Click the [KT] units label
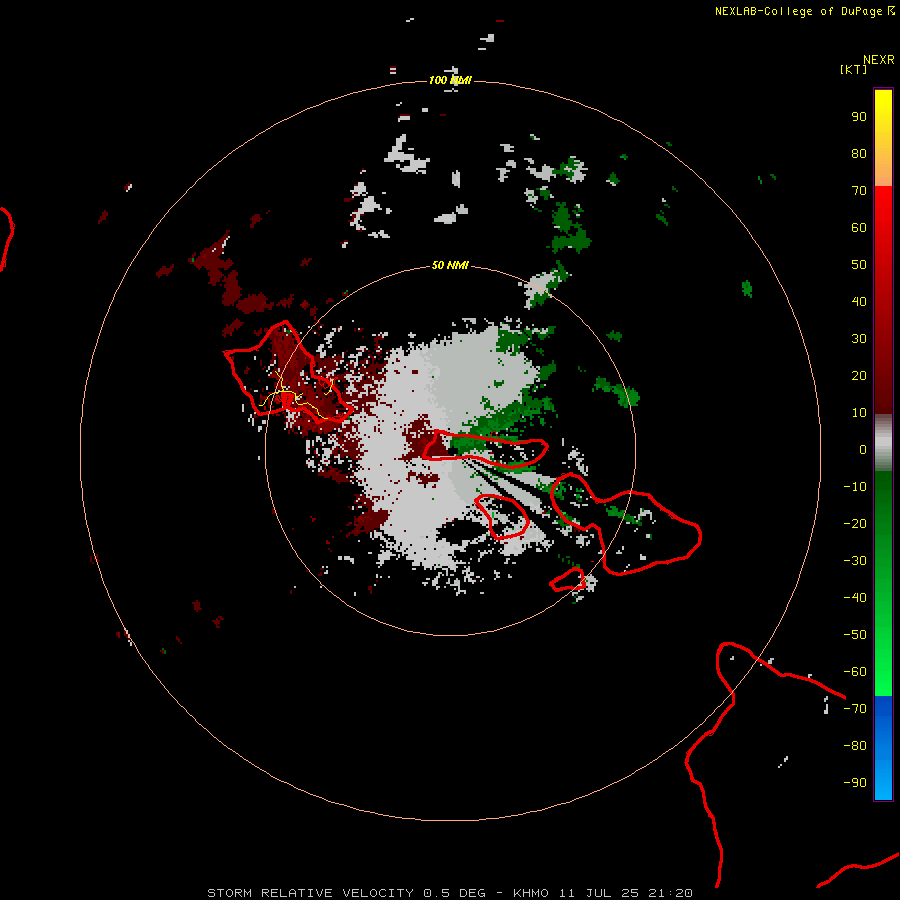900x900 pixels. coord(853,69)
